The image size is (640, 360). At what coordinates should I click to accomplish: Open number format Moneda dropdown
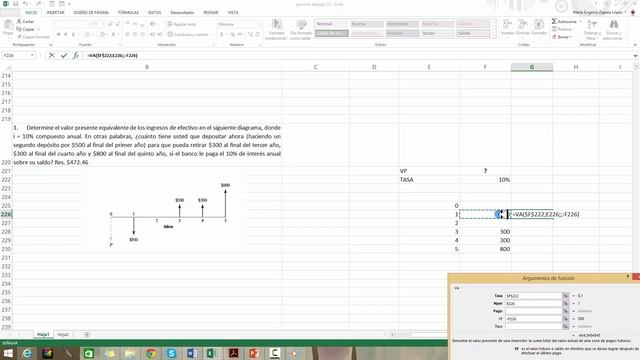(258, 24)
